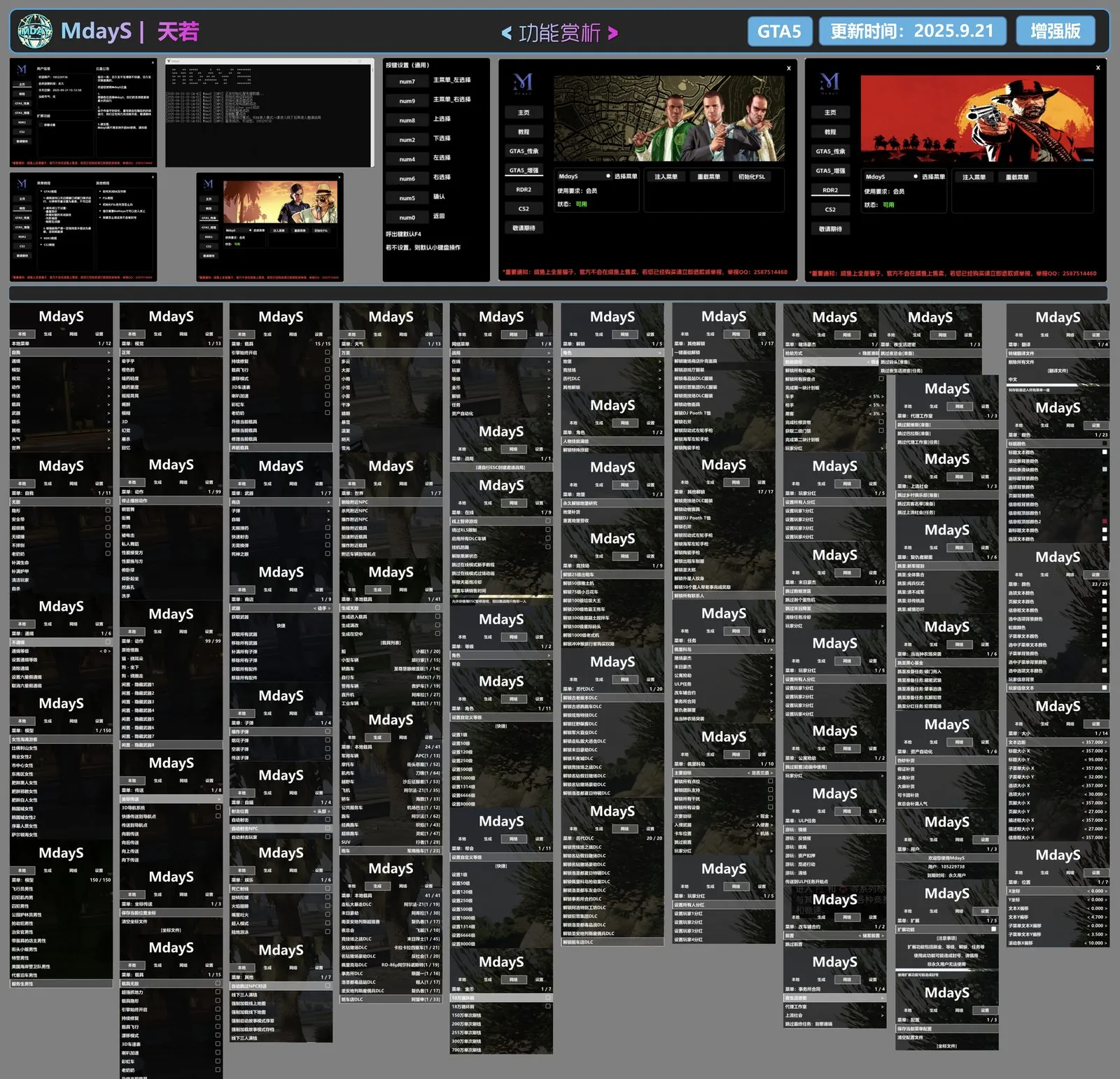Expand the 自我 row in the 本地菜单 panel
The image size is (1120, 1079).
click(x=61, y=353)
